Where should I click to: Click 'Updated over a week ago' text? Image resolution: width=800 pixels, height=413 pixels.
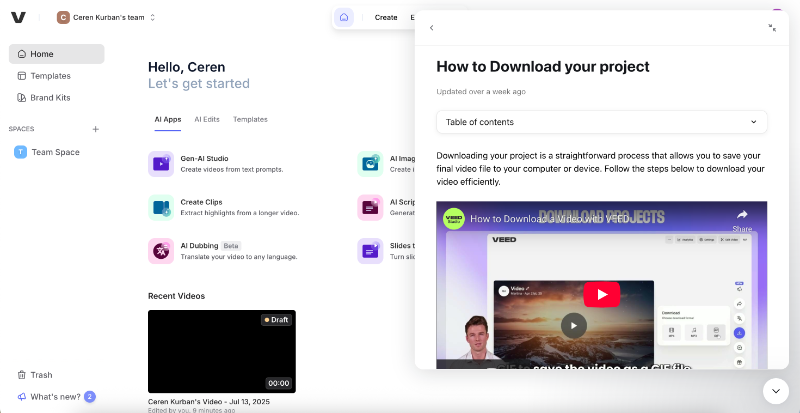coord(481,92)
